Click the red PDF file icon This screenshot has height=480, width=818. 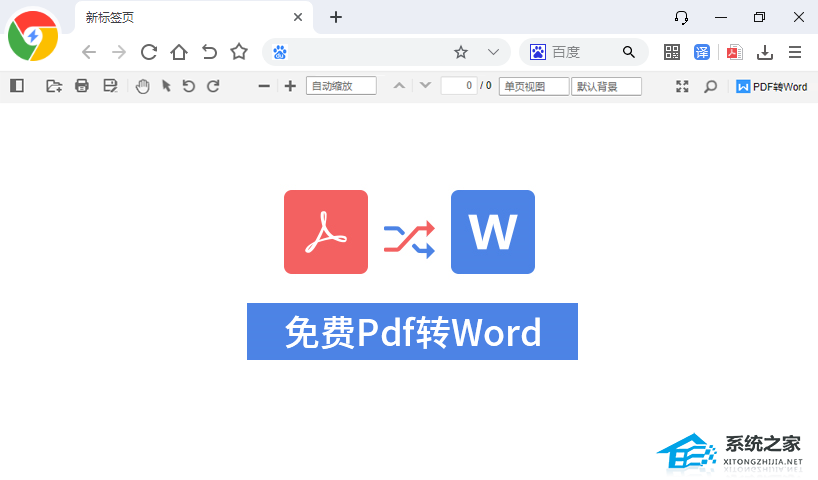[326, 232]
